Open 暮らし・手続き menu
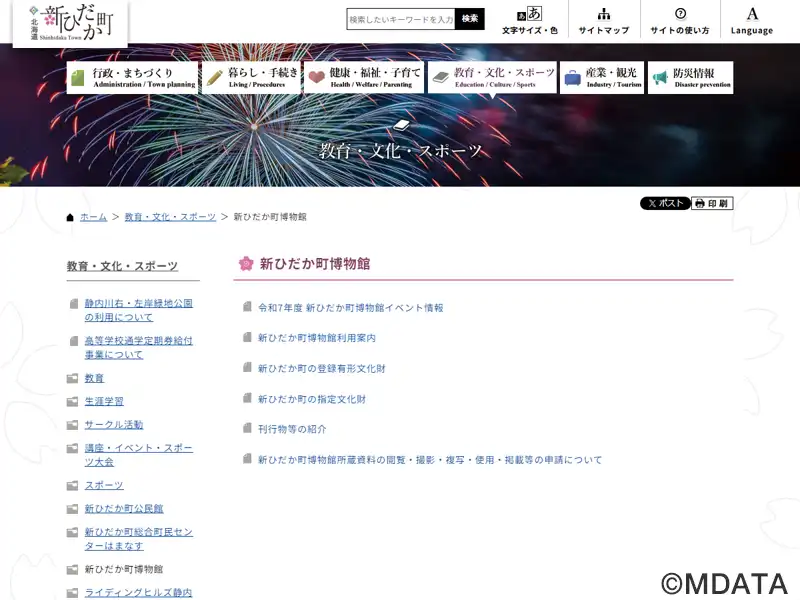Image resolution: width=800 pixels, height=600 pixels. (x=252, y=78)
